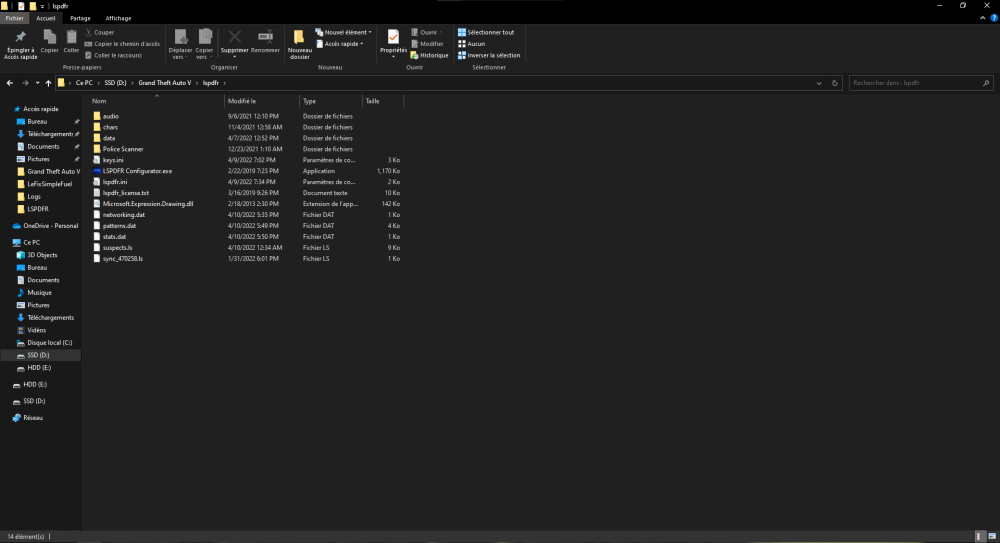Click Sélectionner tout
The image size is (1000, 543).
[x=486, y=32]
